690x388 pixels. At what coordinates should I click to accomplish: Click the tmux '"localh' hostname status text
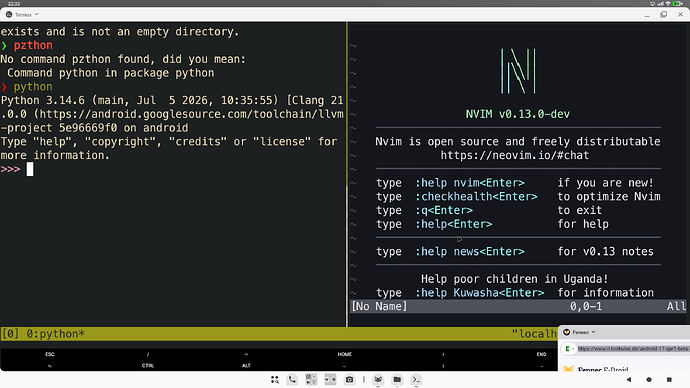(534, 334)
